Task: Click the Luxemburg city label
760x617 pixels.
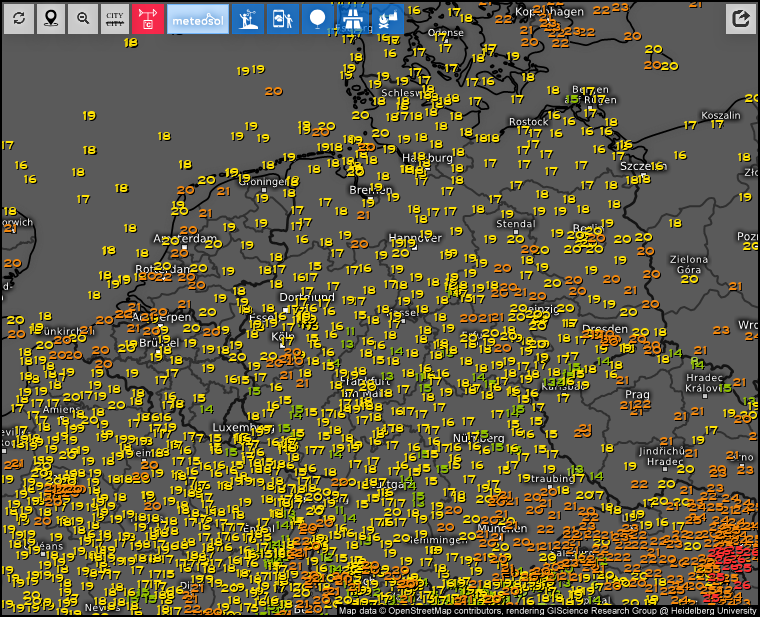Action: [x=242, y=427]
